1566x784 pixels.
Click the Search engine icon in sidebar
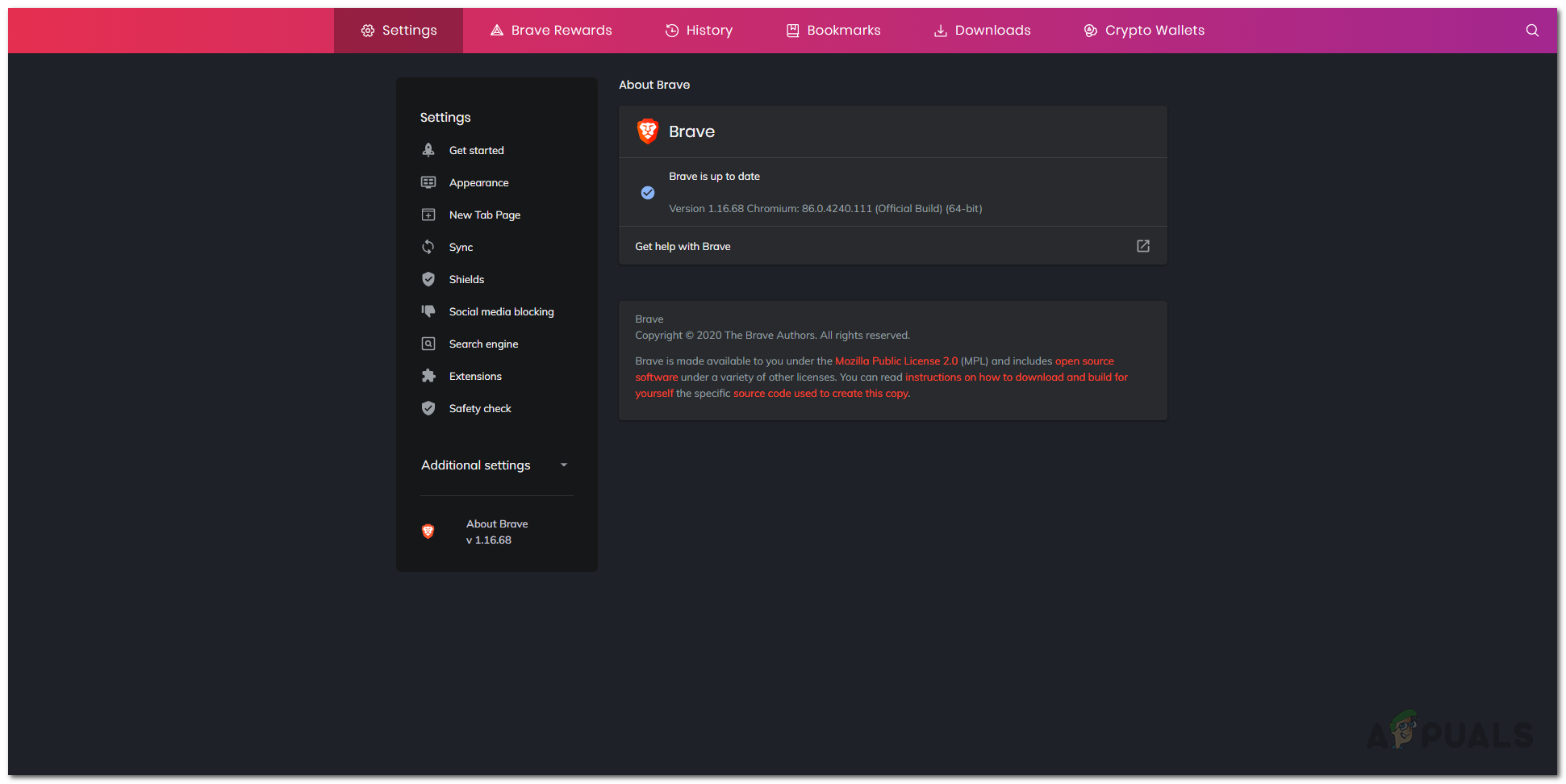428,344
